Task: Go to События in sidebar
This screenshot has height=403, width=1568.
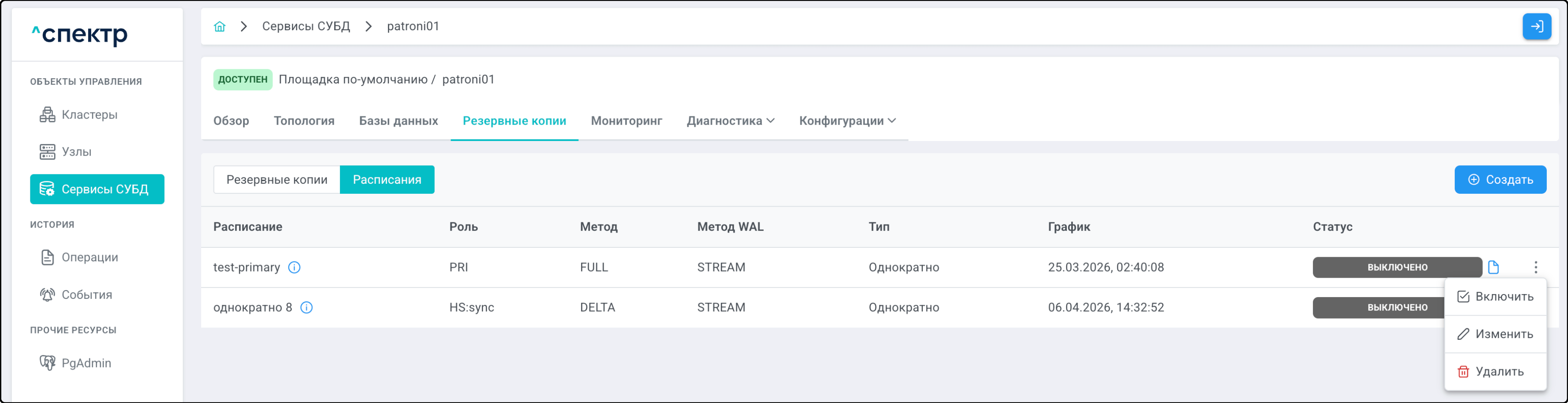Action: (x=86, y=294)
